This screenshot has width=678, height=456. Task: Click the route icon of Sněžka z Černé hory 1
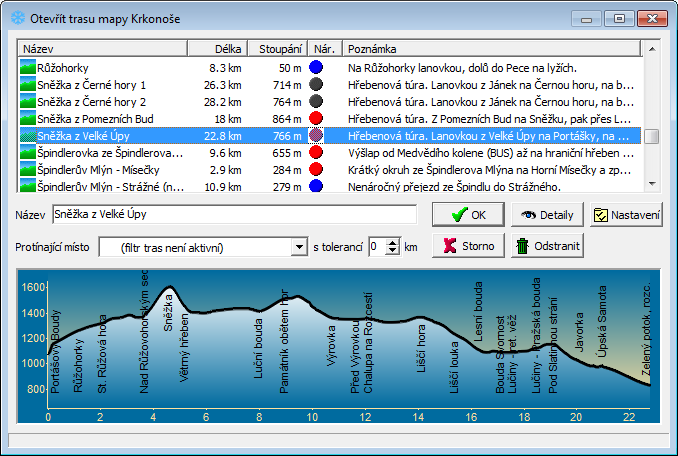tap(28, 85)
